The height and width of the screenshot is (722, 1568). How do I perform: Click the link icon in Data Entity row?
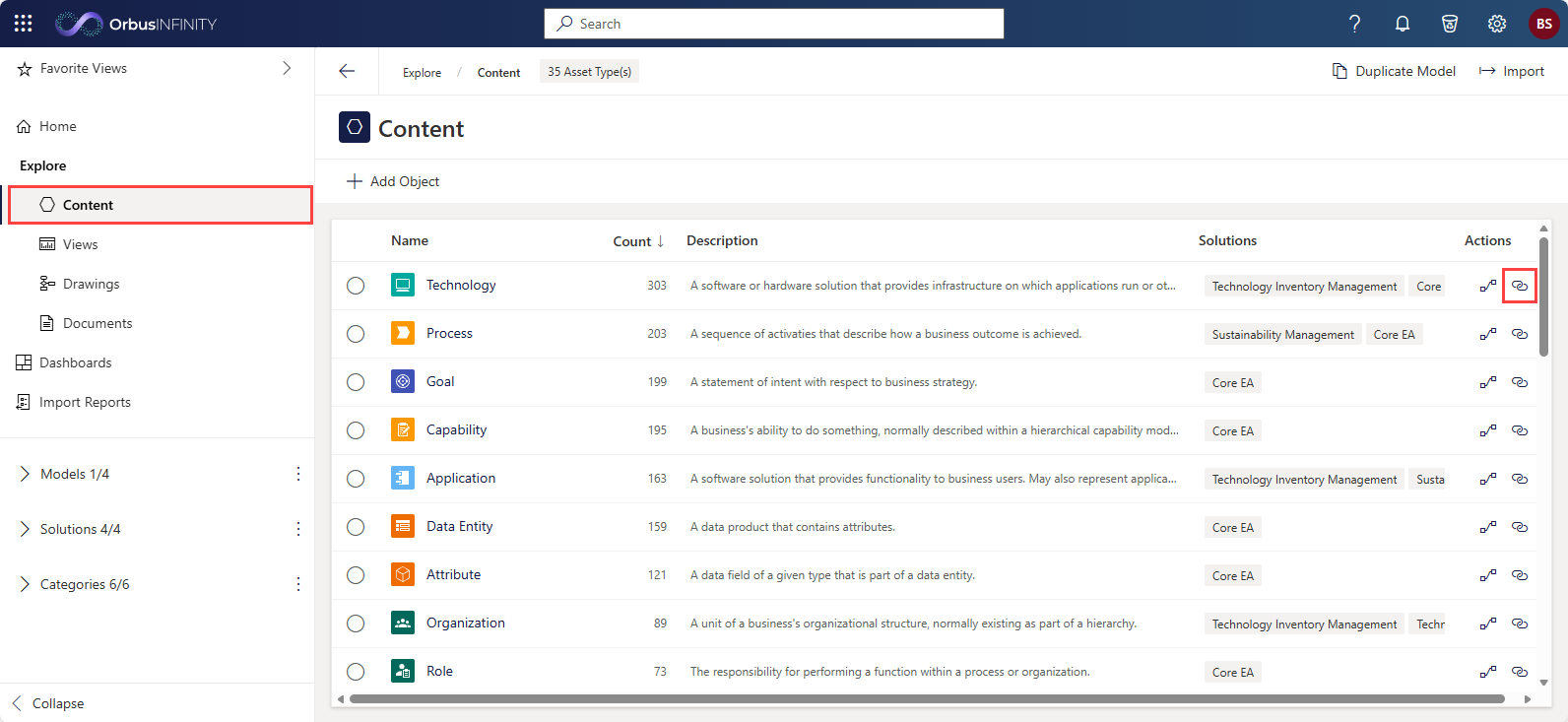coord(1520,527)
